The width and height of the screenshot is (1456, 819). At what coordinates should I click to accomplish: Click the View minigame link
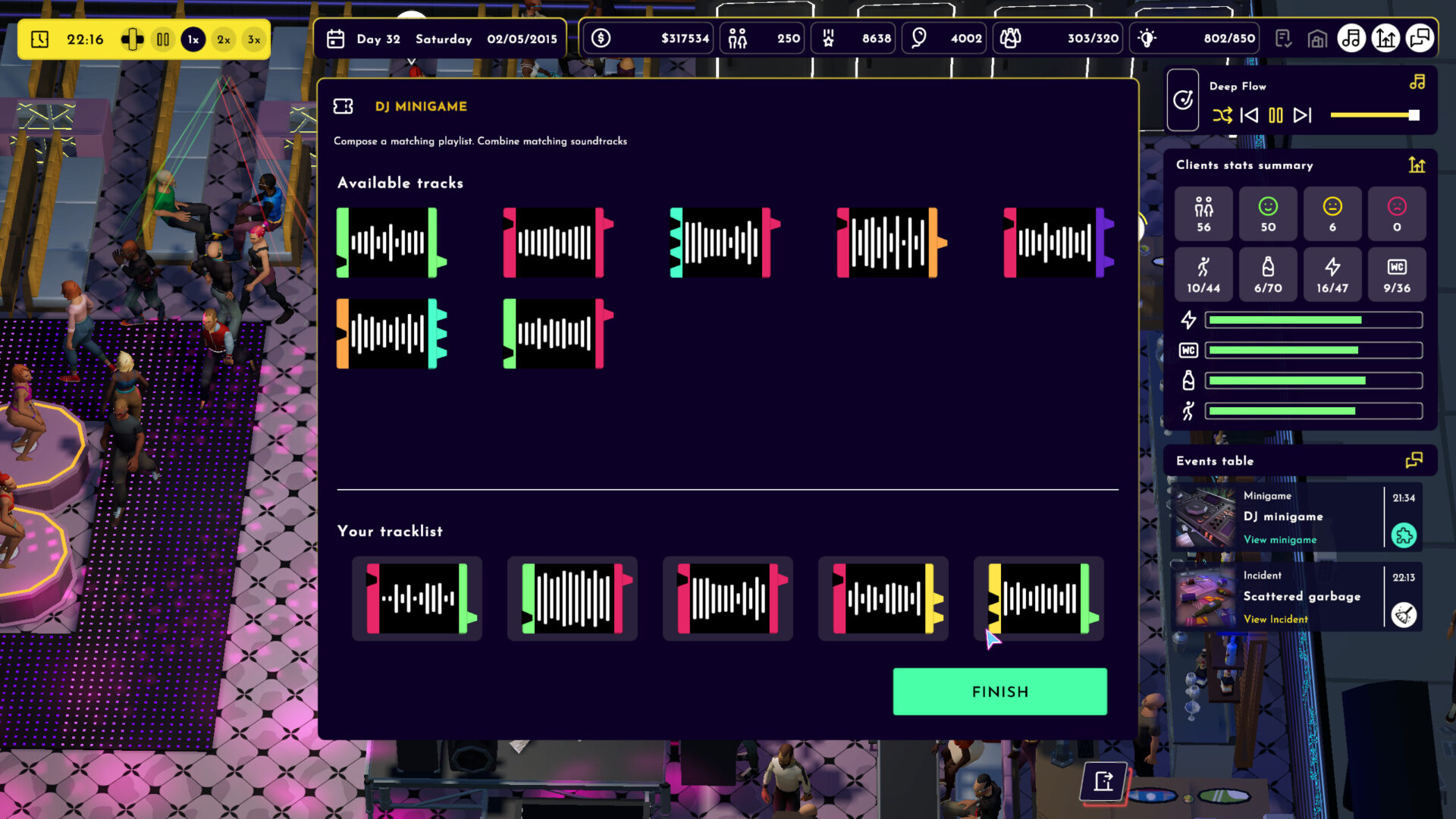pyautogui.click(x=1279, y=540)
